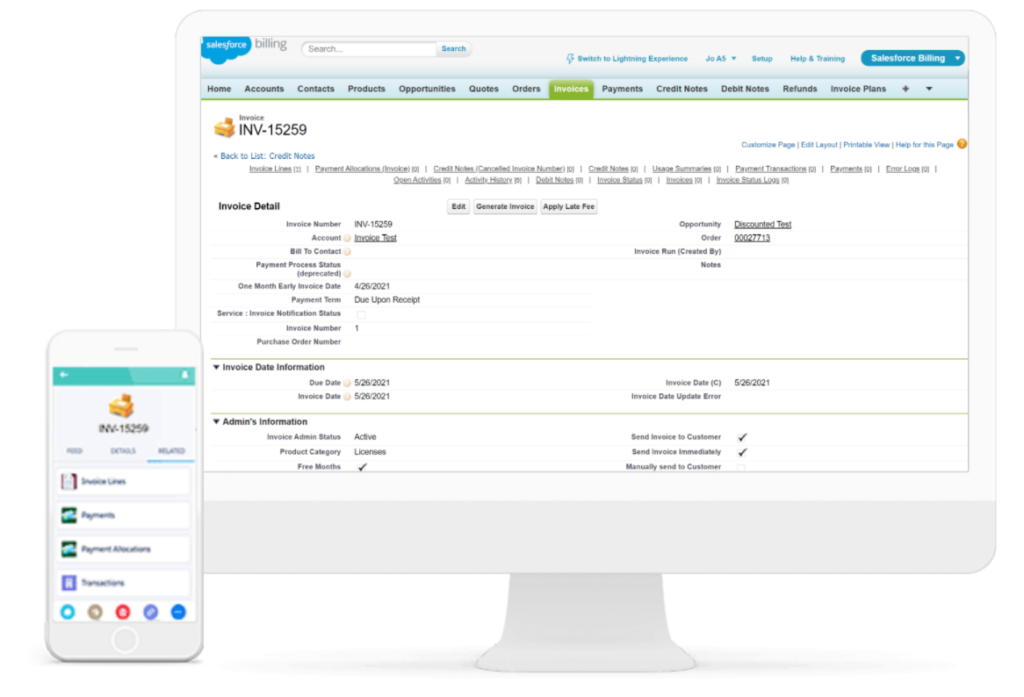Toggle the Send Invoice to Customer checkbox

741,437
